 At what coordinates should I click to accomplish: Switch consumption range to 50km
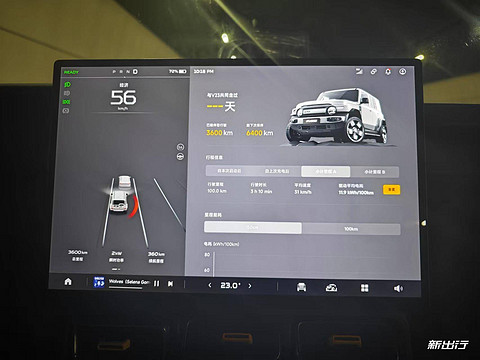(253, 228)
